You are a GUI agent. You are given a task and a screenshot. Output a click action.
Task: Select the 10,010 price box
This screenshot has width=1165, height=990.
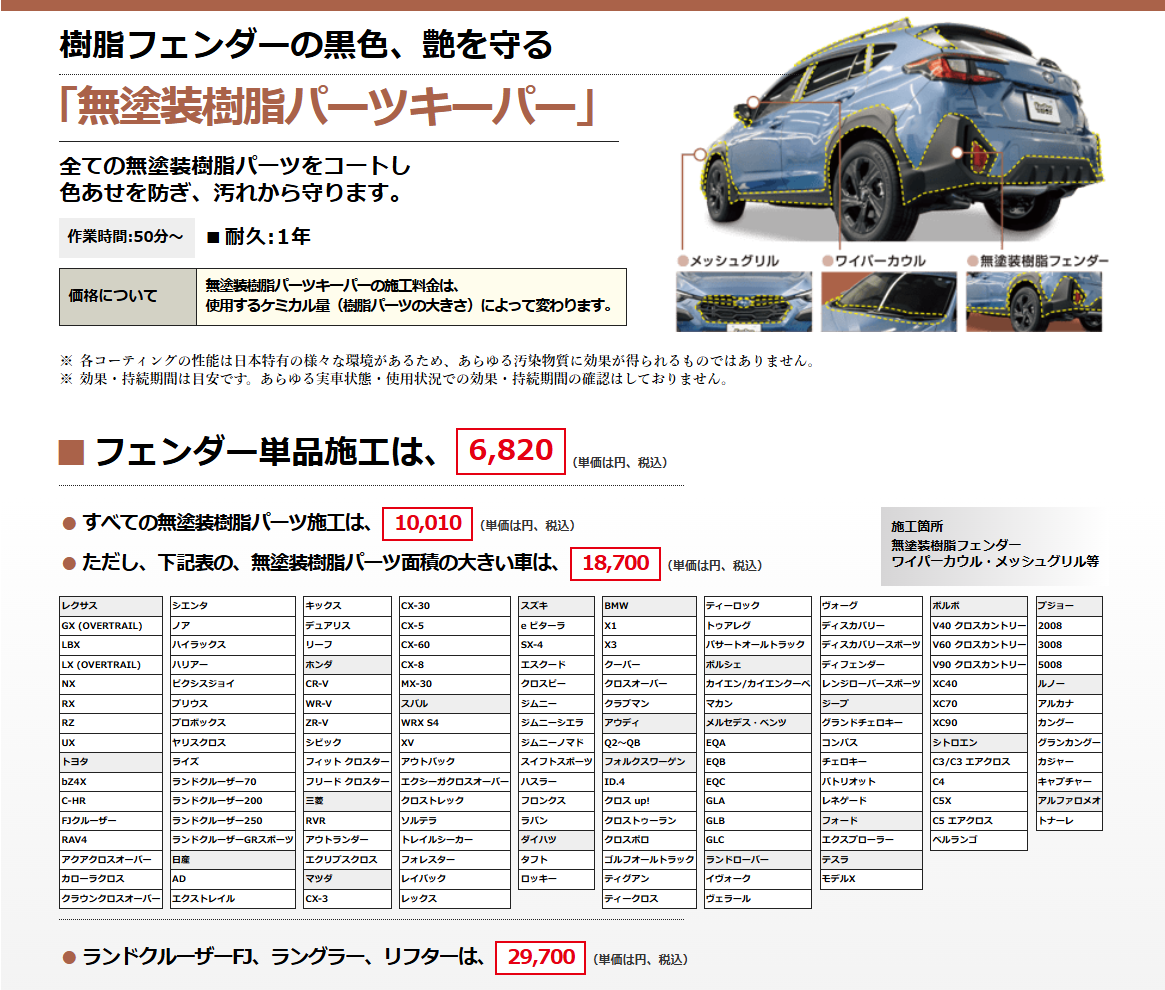tap(427, 523)
